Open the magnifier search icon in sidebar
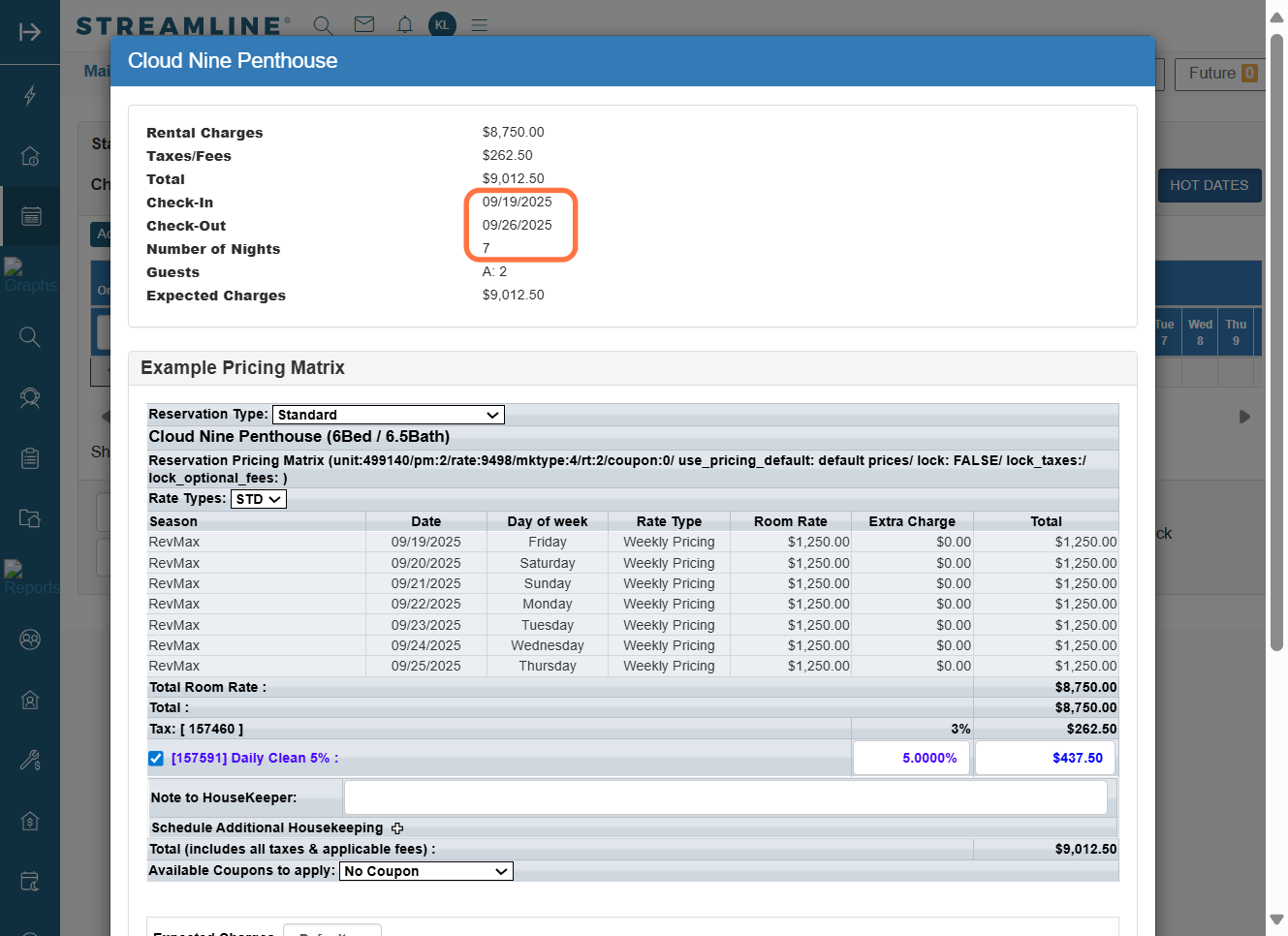 click(30, 336)
